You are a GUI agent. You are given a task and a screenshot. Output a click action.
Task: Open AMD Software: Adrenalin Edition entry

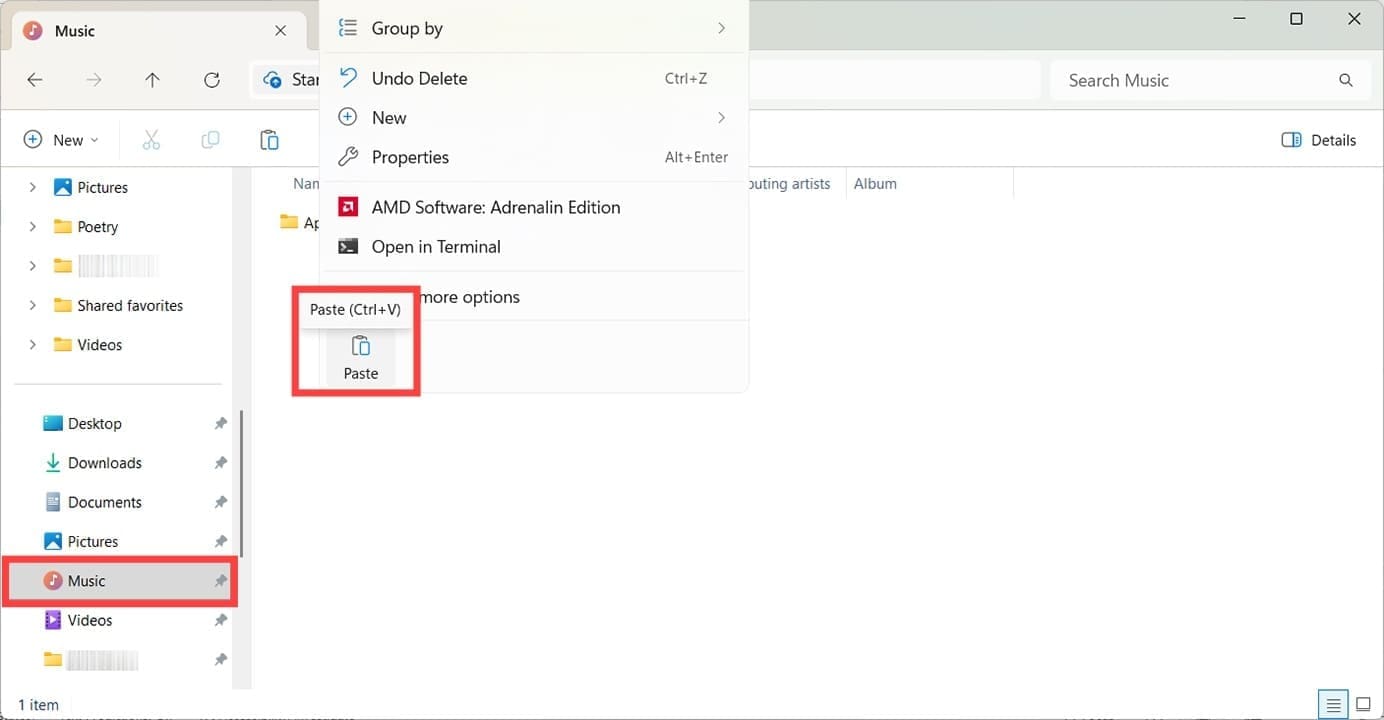[532, 207]
